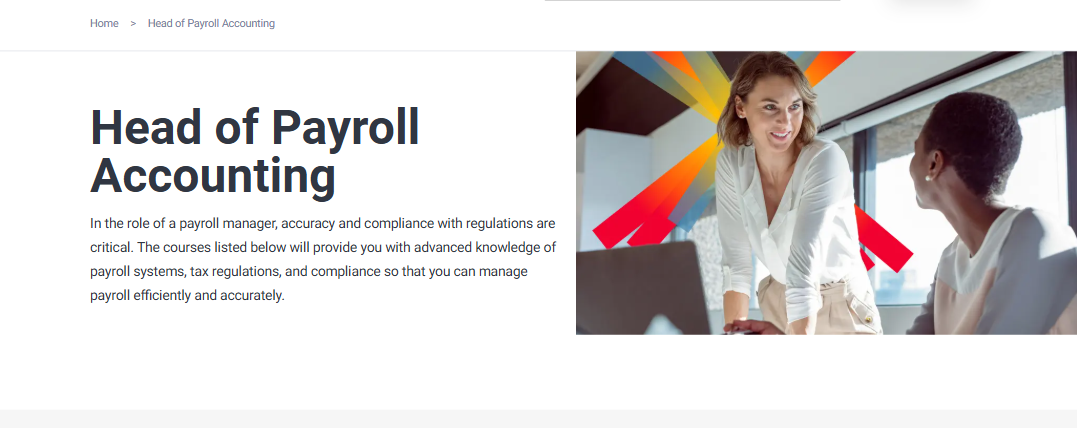Click the hero banner photo

click(826, 193)
